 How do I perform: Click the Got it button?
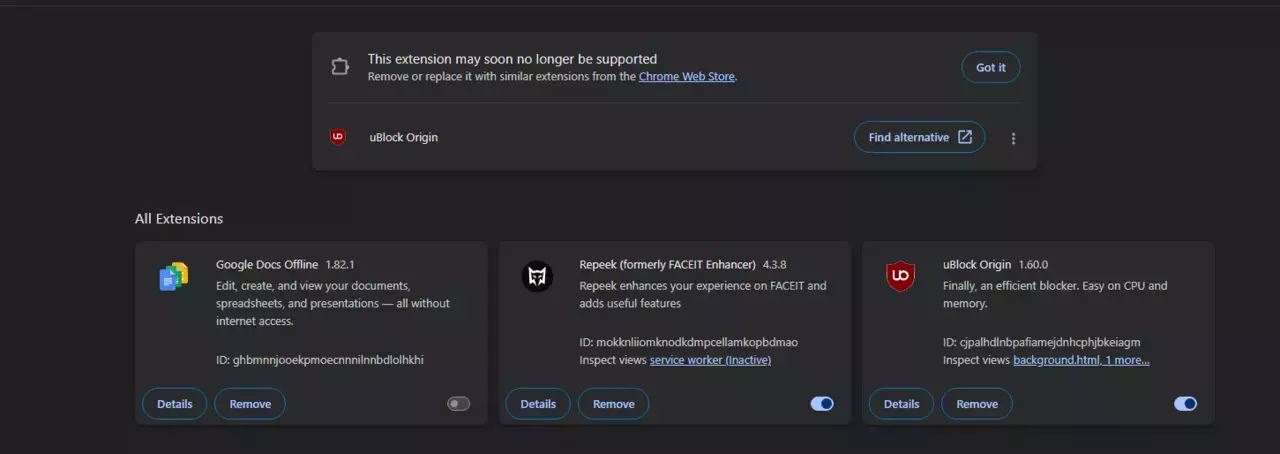(991, 67)
